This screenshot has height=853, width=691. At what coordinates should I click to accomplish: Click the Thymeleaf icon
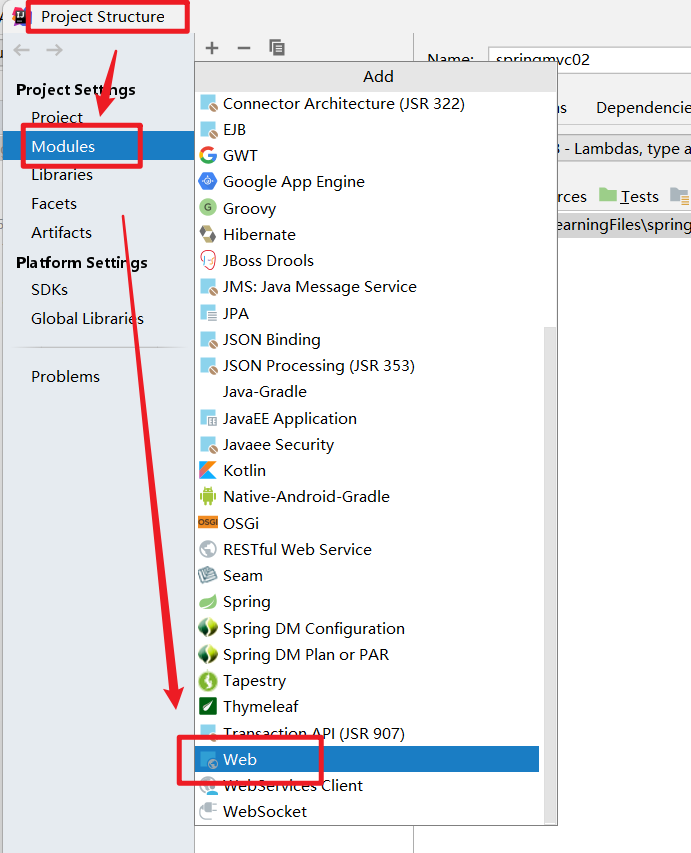pyautogui.click(x=208, y=706)
